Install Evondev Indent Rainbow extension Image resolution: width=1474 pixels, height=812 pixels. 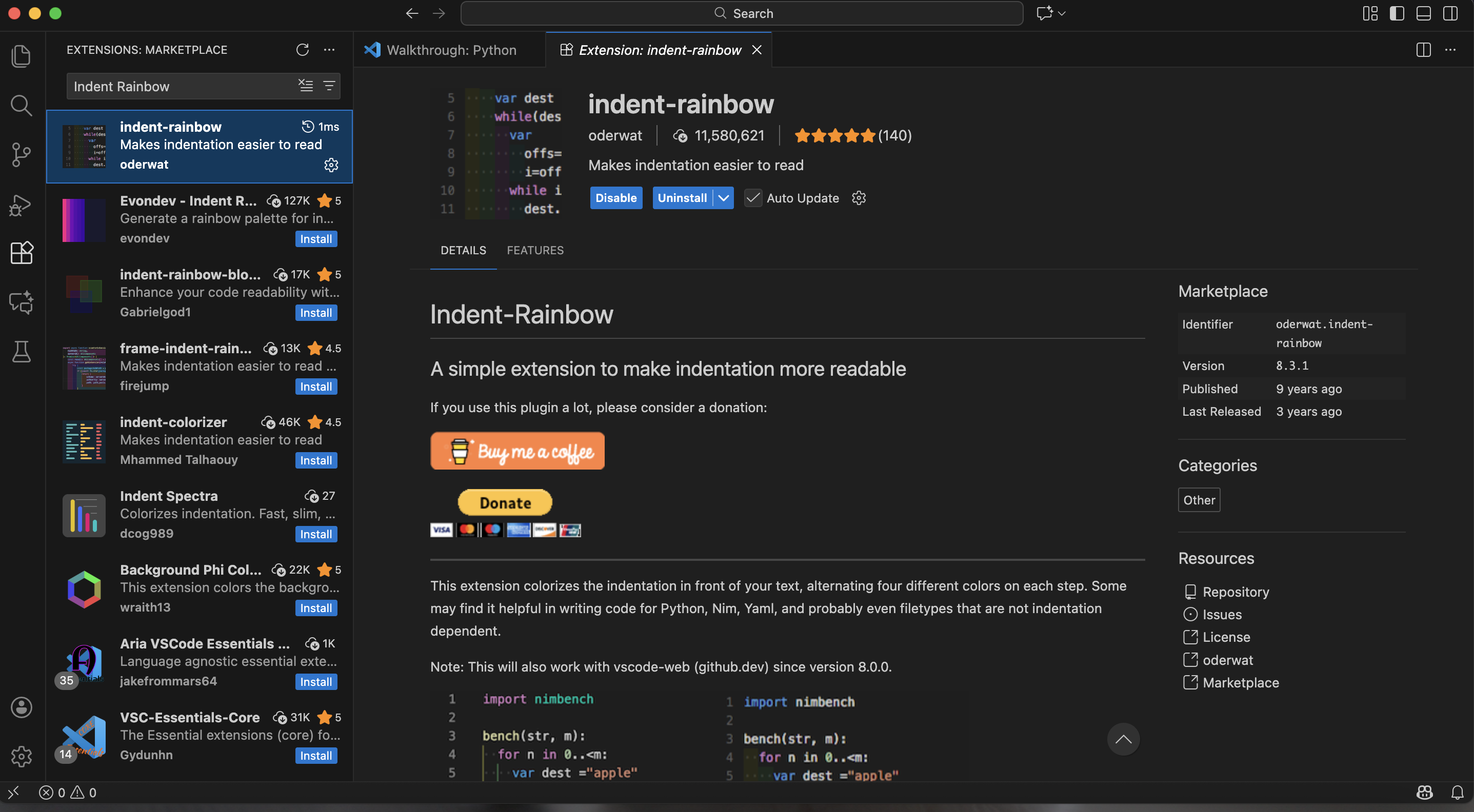(316, 239)
